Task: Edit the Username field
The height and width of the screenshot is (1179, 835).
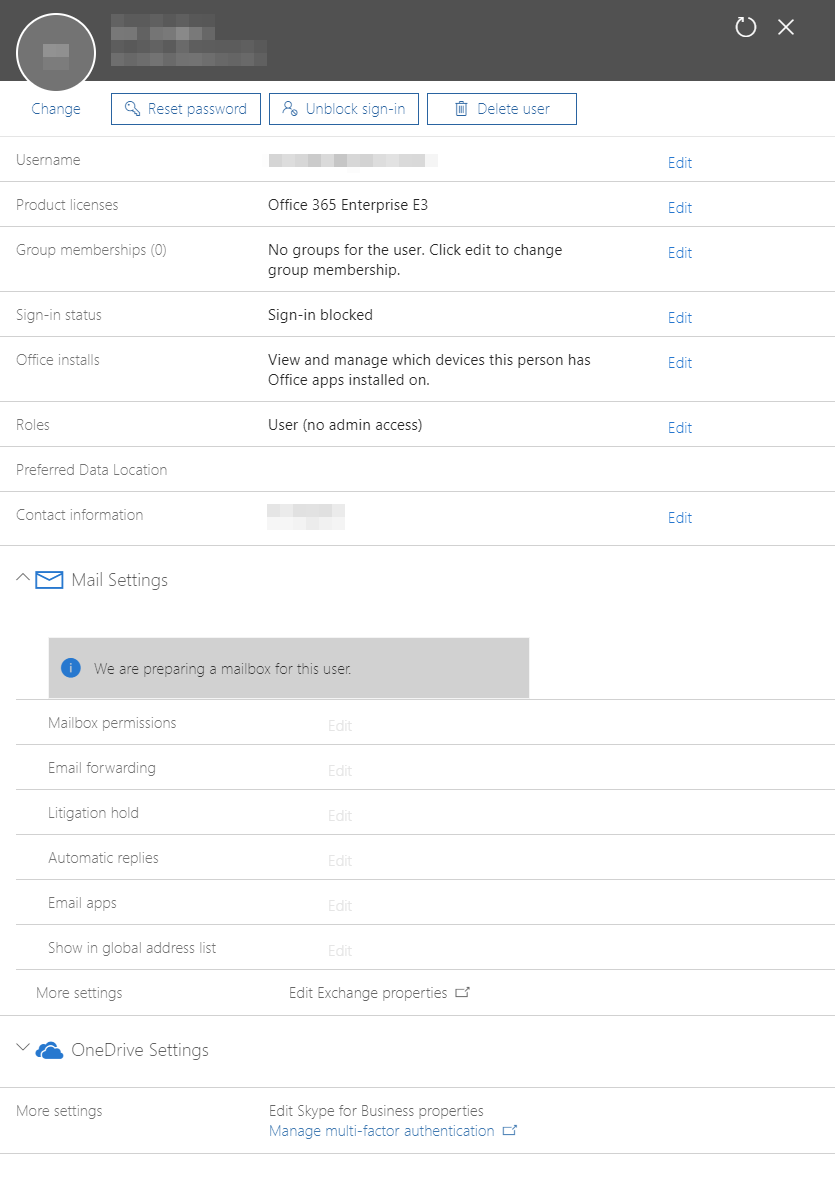Action: click(680, 163)
